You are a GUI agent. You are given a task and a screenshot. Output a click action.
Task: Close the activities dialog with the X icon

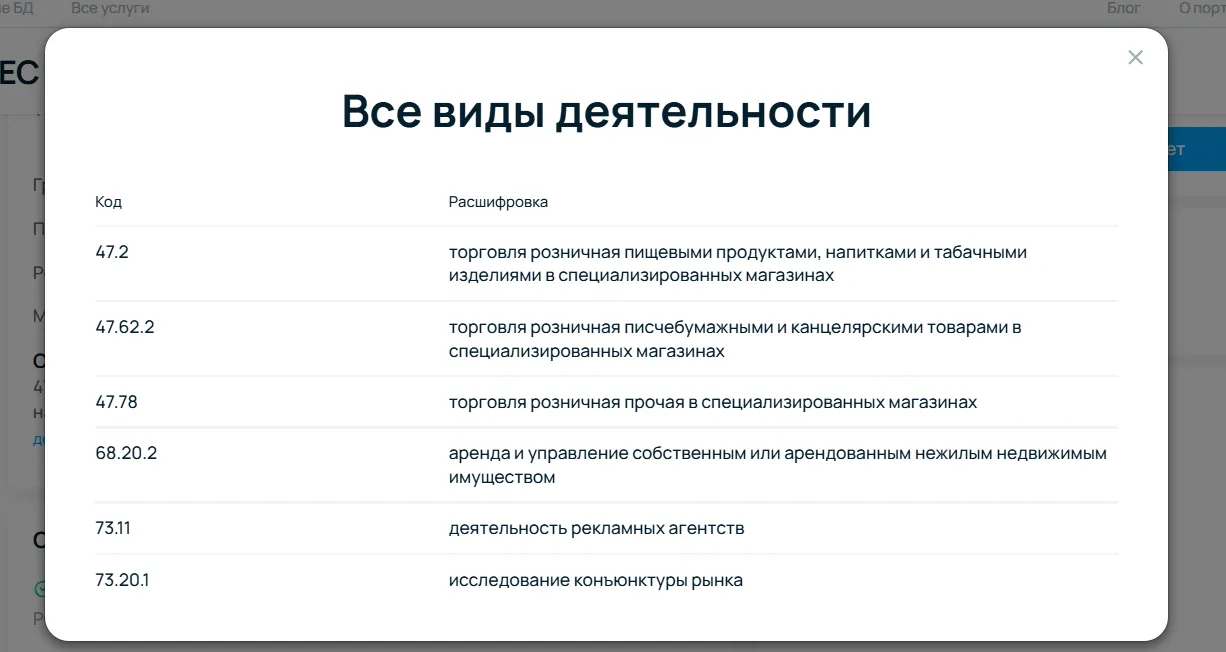coord(1135,58)
